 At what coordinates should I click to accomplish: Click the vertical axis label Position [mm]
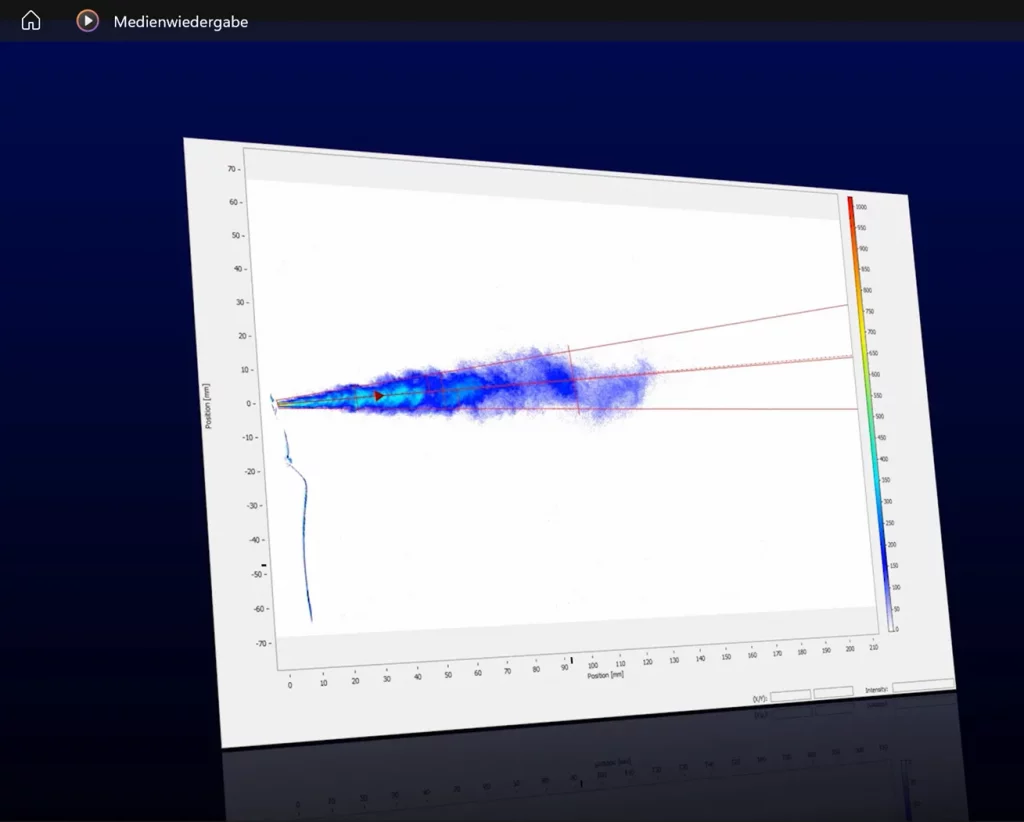click(209, 406)
